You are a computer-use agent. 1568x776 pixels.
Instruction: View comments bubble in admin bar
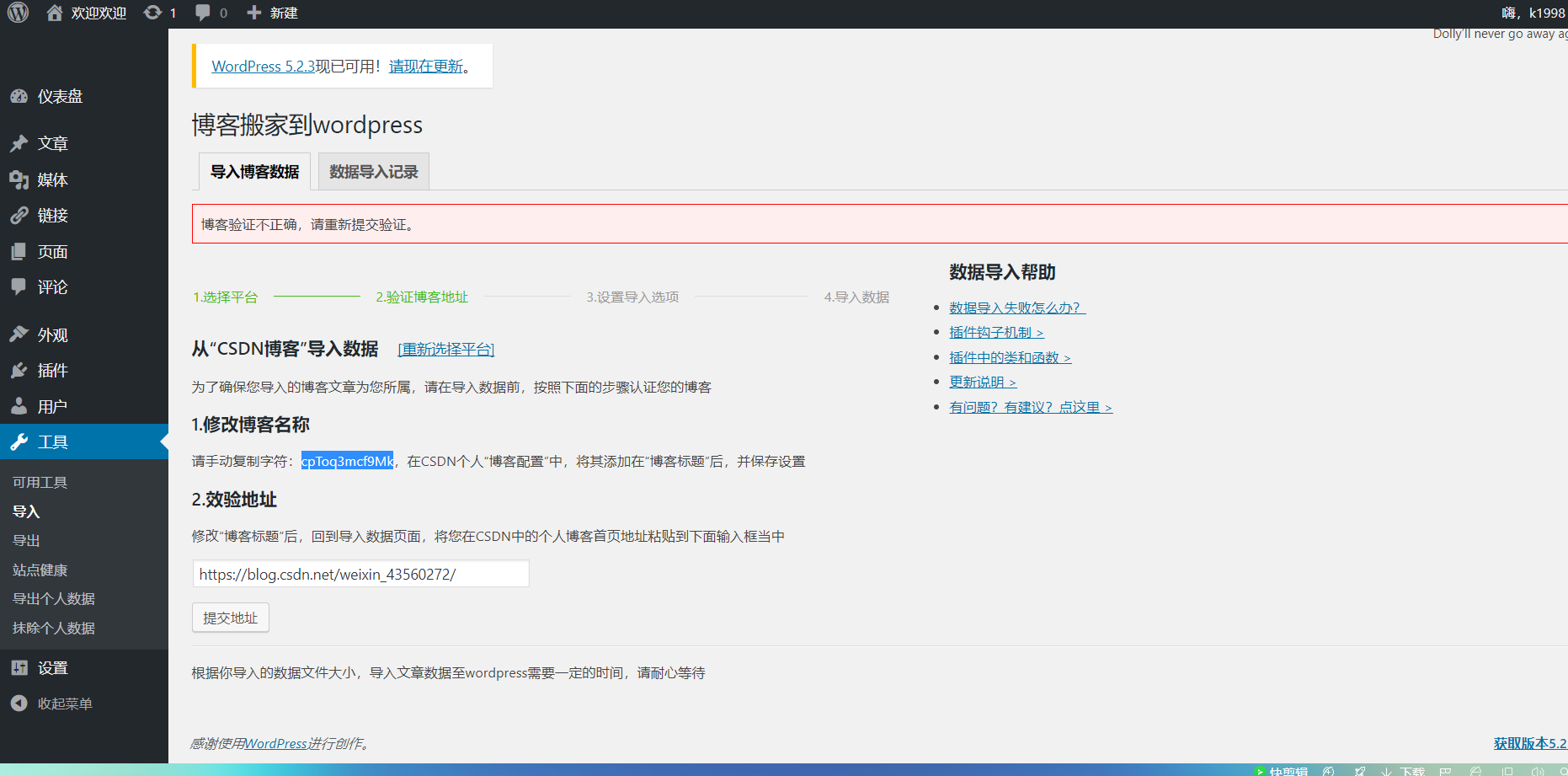click(x=203, y=13)
